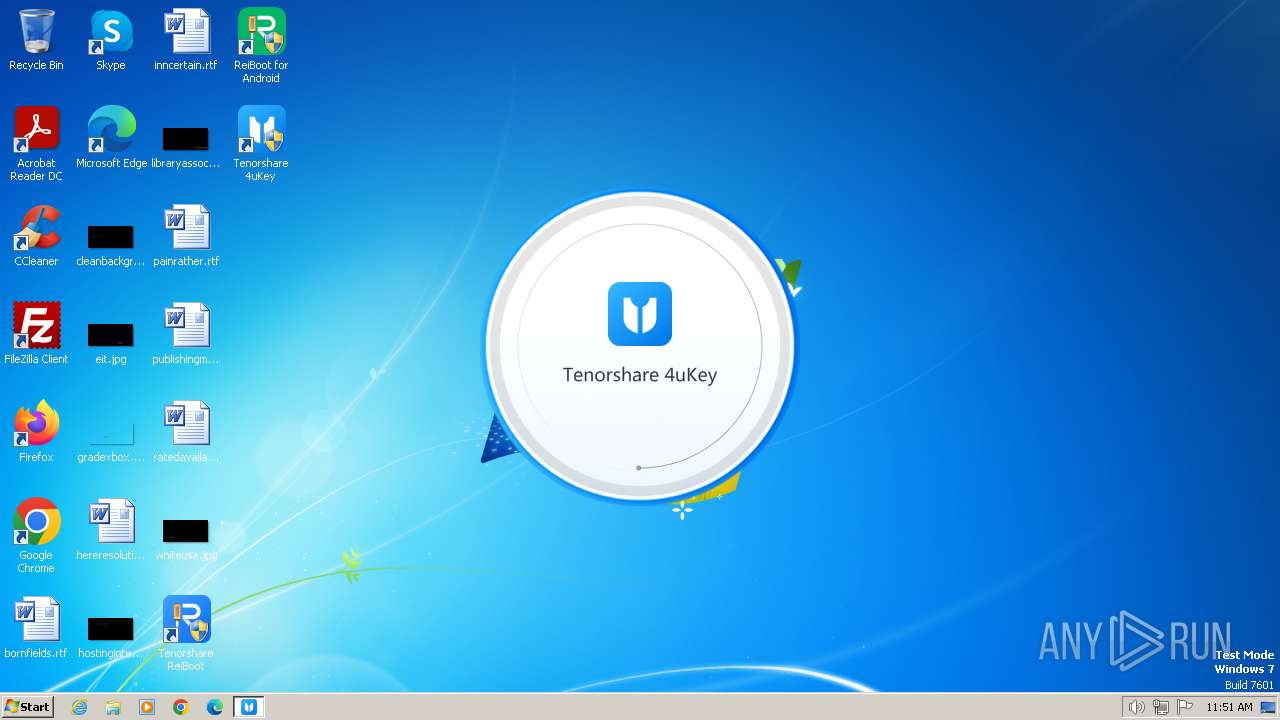
Task: Open the Recycle Bin desktop icon
Action: tap(36, 40)
